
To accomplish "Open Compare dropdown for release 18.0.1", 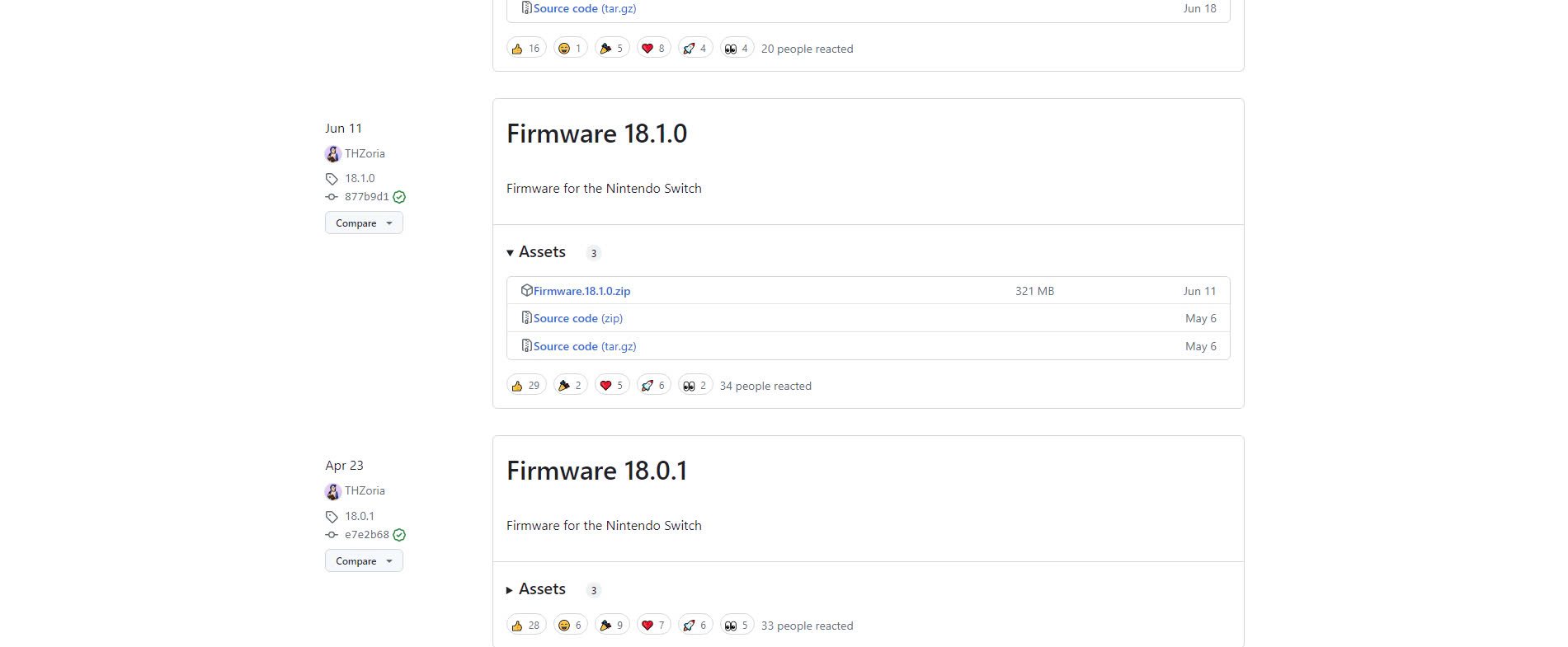I will tap(364, 560).
